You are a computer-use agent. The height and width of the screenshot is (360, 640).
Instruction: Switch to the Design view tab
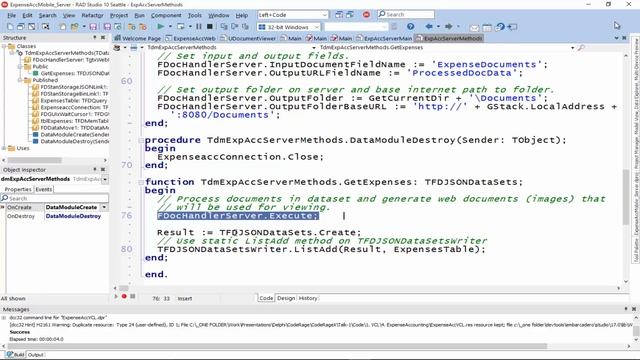[x=286, y=298]
